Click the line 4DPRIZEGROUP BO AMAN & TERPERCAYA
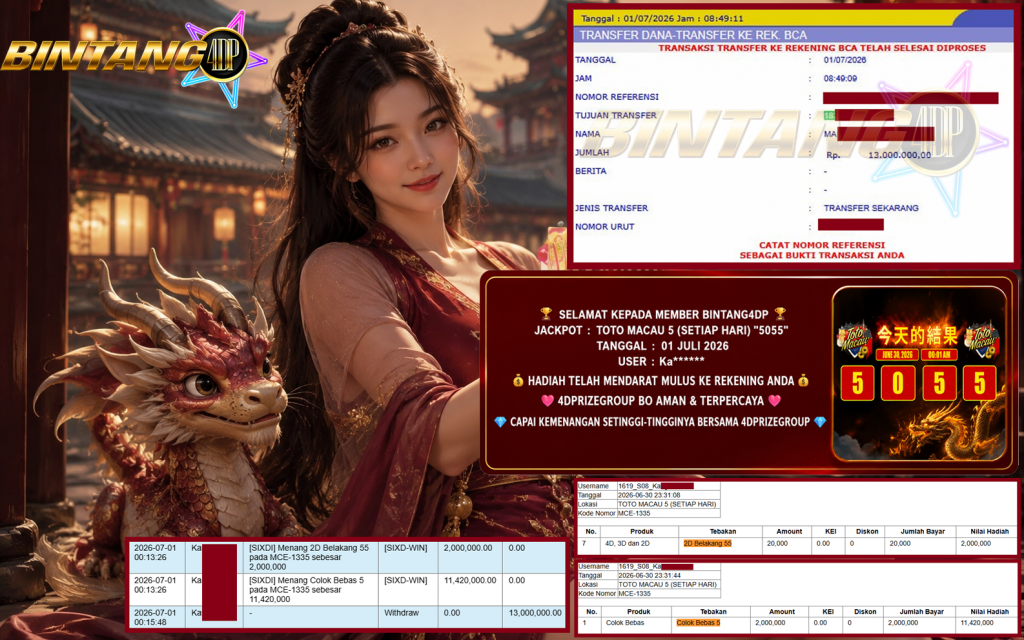This screenshot has width=1024, height=640. tap(661, 401)
